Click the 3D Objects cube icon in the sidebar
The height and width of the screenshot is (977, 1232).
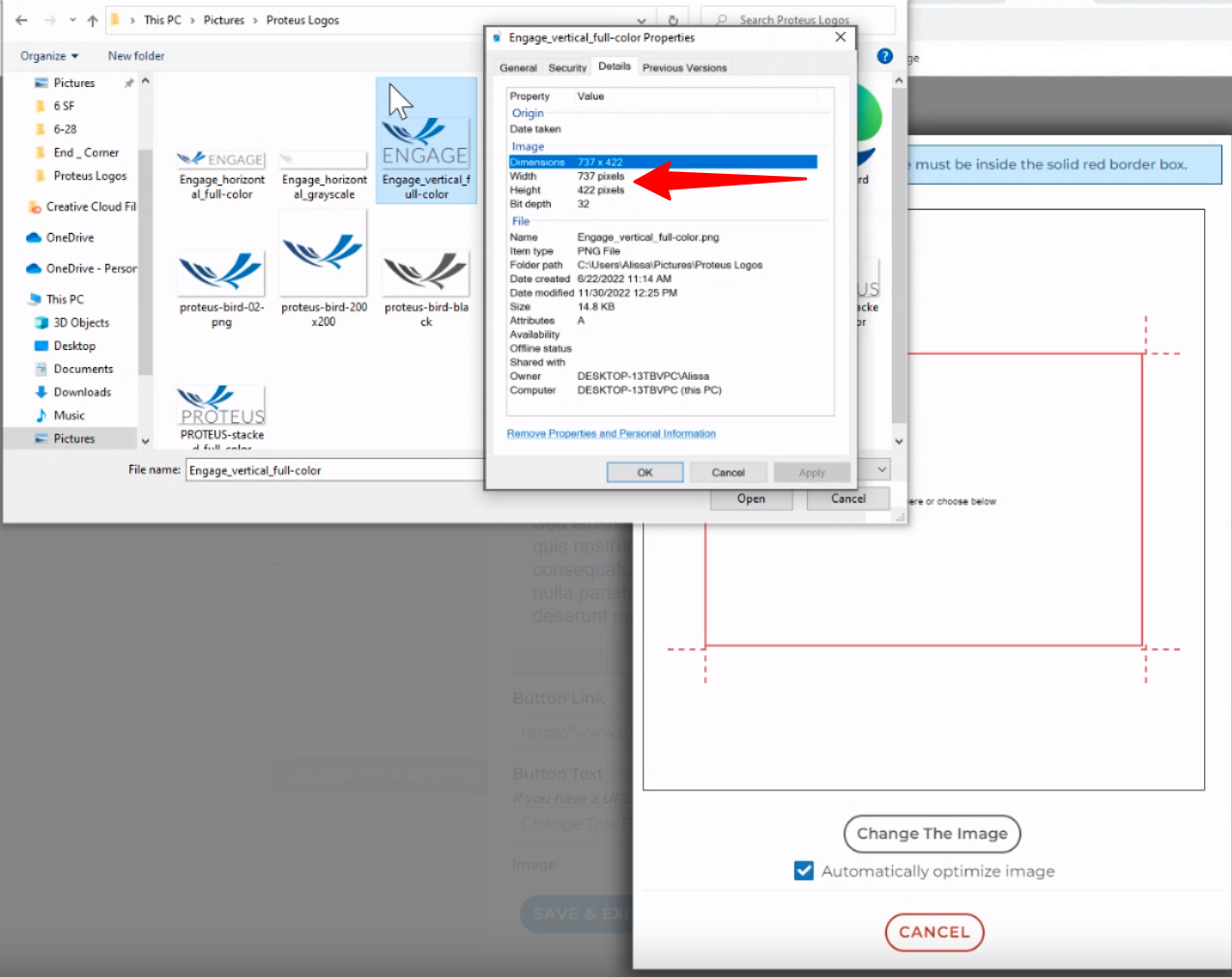(41, 323)
